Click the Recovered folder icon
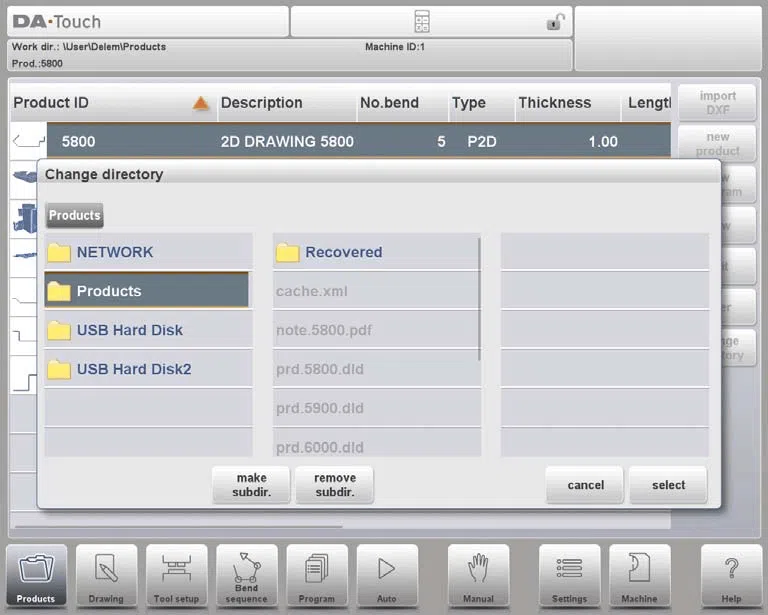The height and width of the screenshot is (615, 768). tap(288, 253)
